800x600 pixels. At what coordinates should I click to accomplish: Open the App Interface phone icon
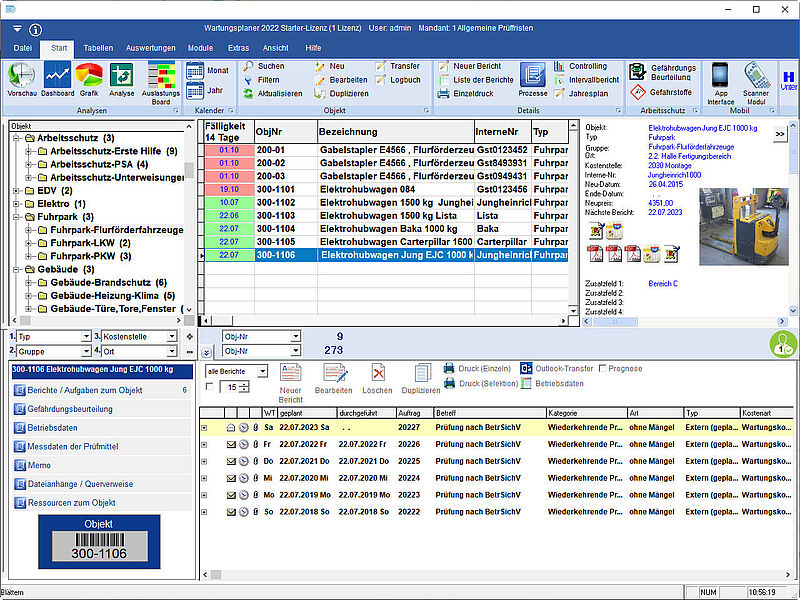(x=720, y=75)
